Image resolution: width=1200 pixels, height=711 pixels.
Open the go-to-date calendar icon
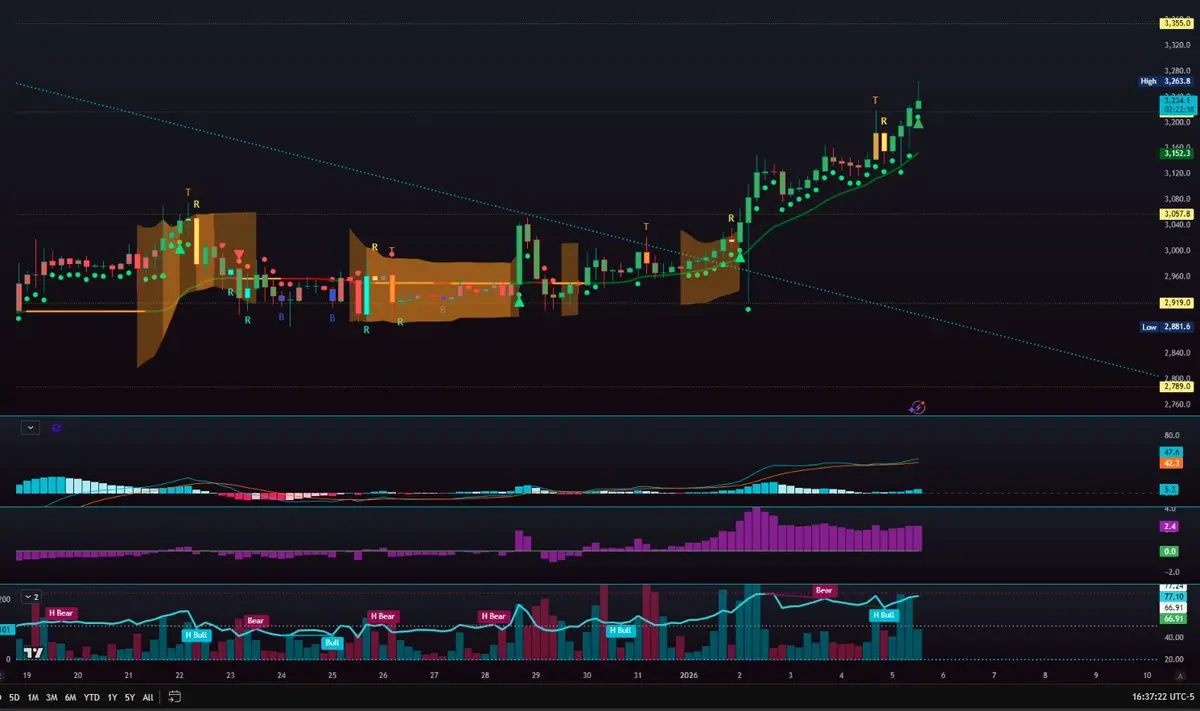click(x=175, y=696)
